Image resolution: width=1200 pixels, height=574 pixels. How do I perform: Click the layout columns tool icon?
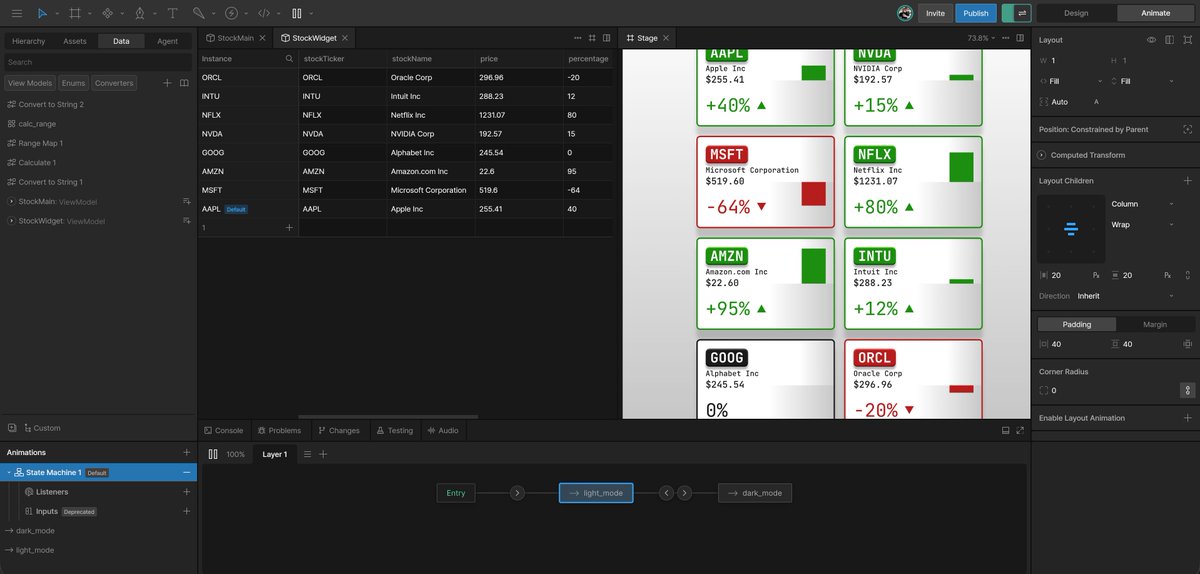pyautogui.click(x=296, y=13)
